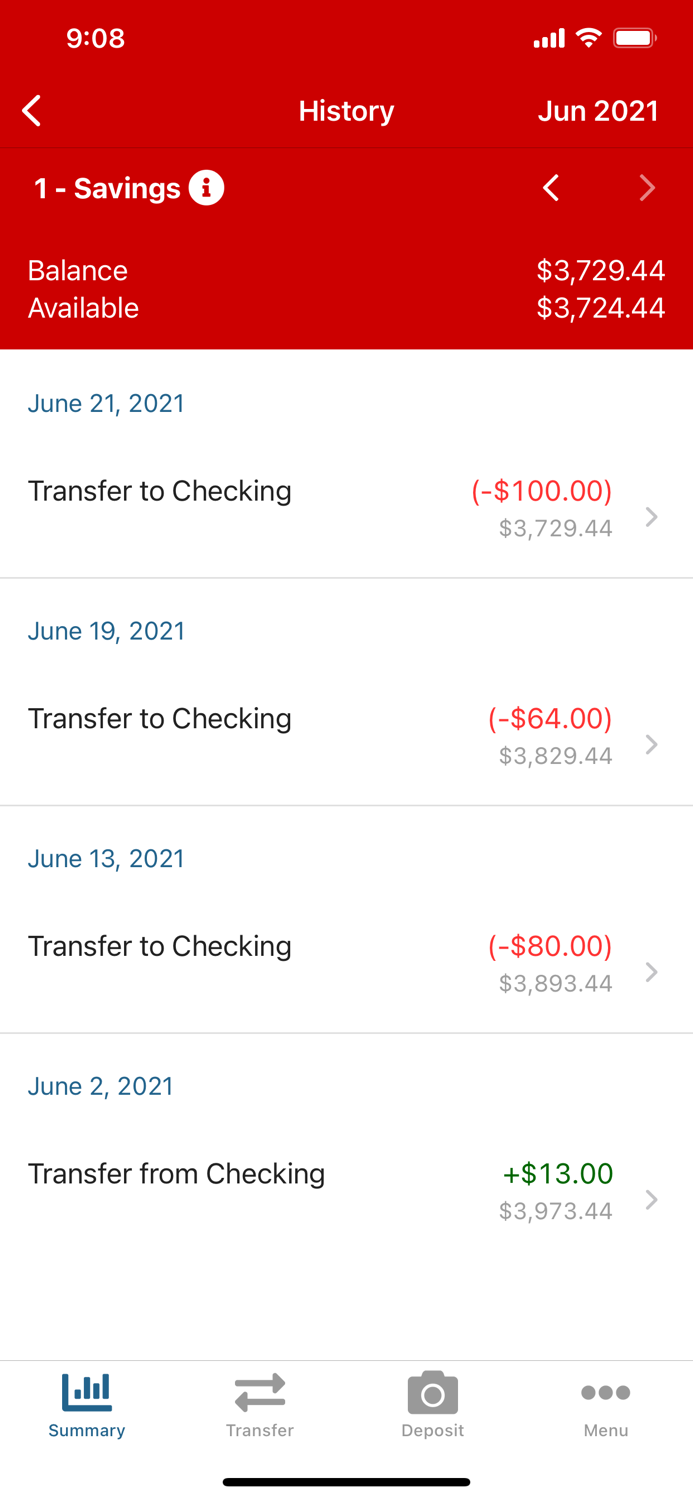Open the +$13.00 Transfer from Checking entry
Image resolution: width=693 pixels, height=1500 pixels.
(x=346, y=1192)
